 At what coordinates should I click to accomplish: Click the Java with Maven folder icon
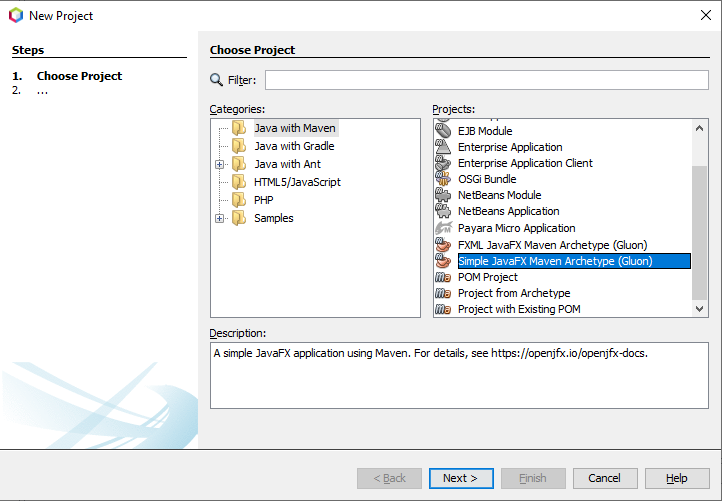point(239,128)
